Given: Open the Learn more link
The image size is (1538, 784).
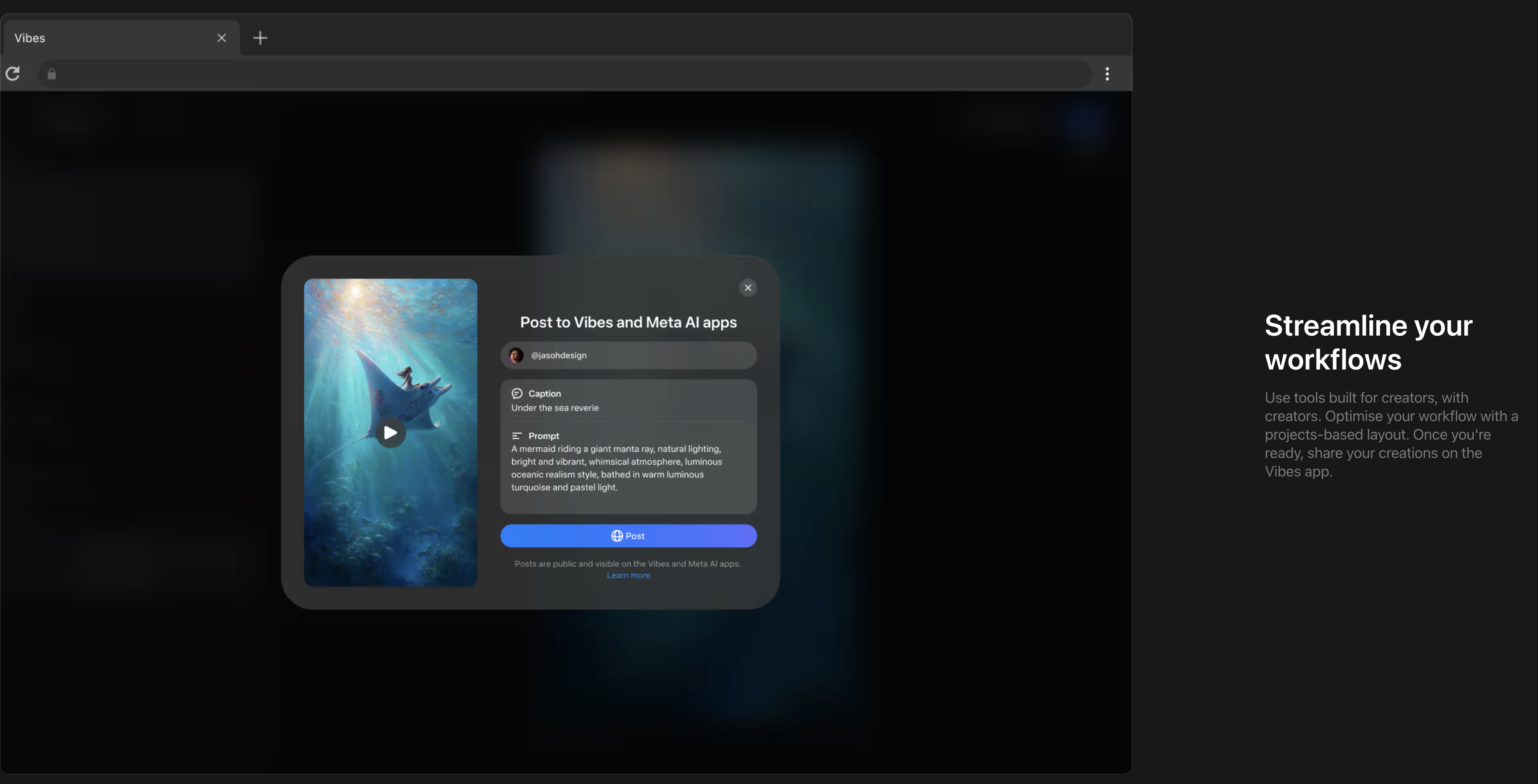Looking at the screenshot, I should pyautogui.click(x=628, y=575).
